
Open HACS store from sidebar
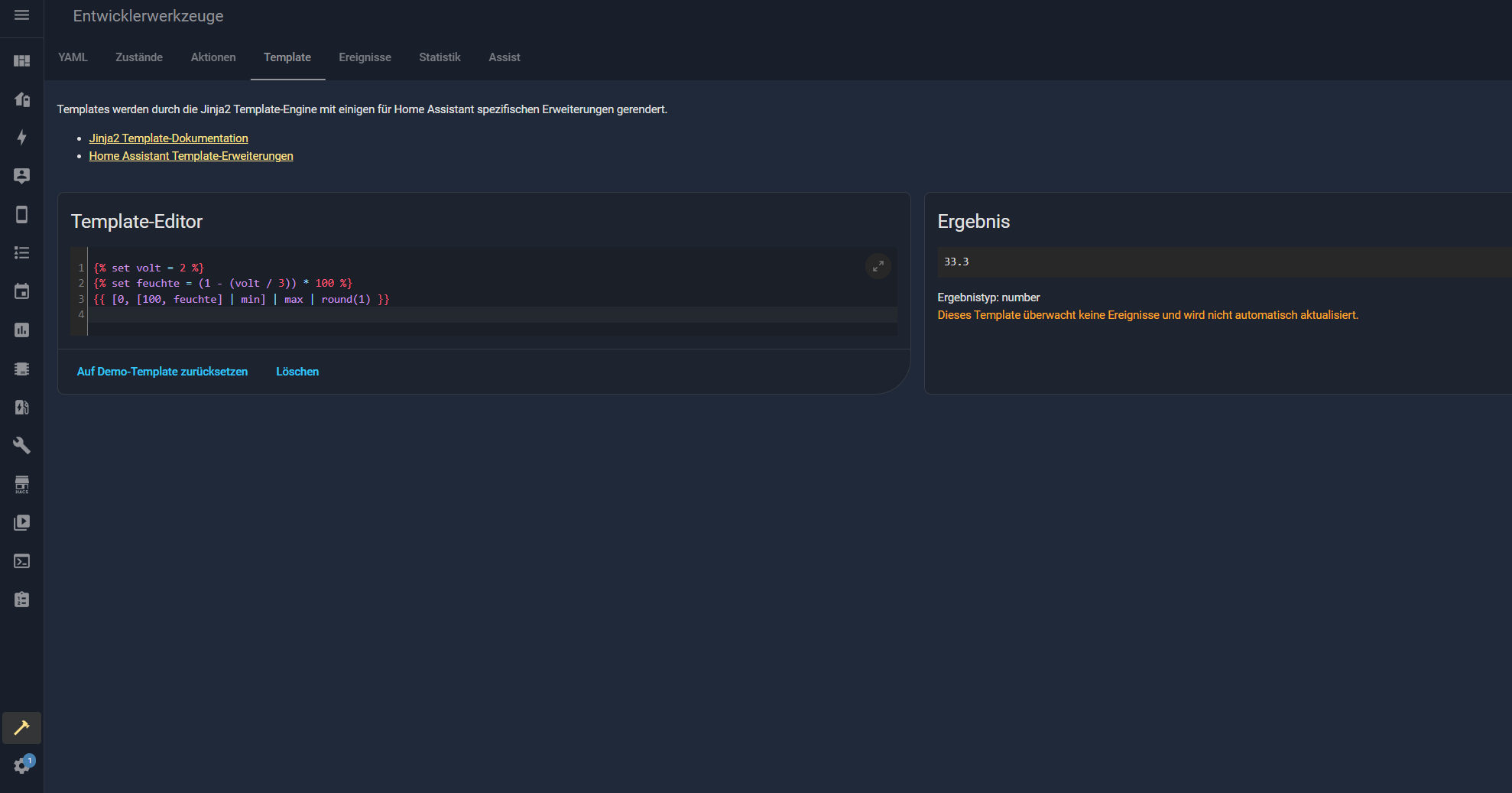coord(21,484)
